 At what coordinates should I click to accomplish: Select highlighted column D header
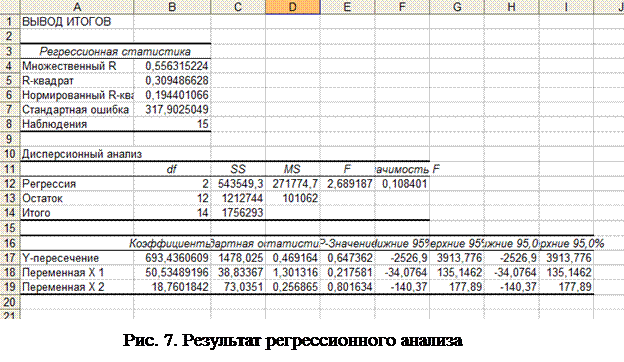[x=292, y=7]
